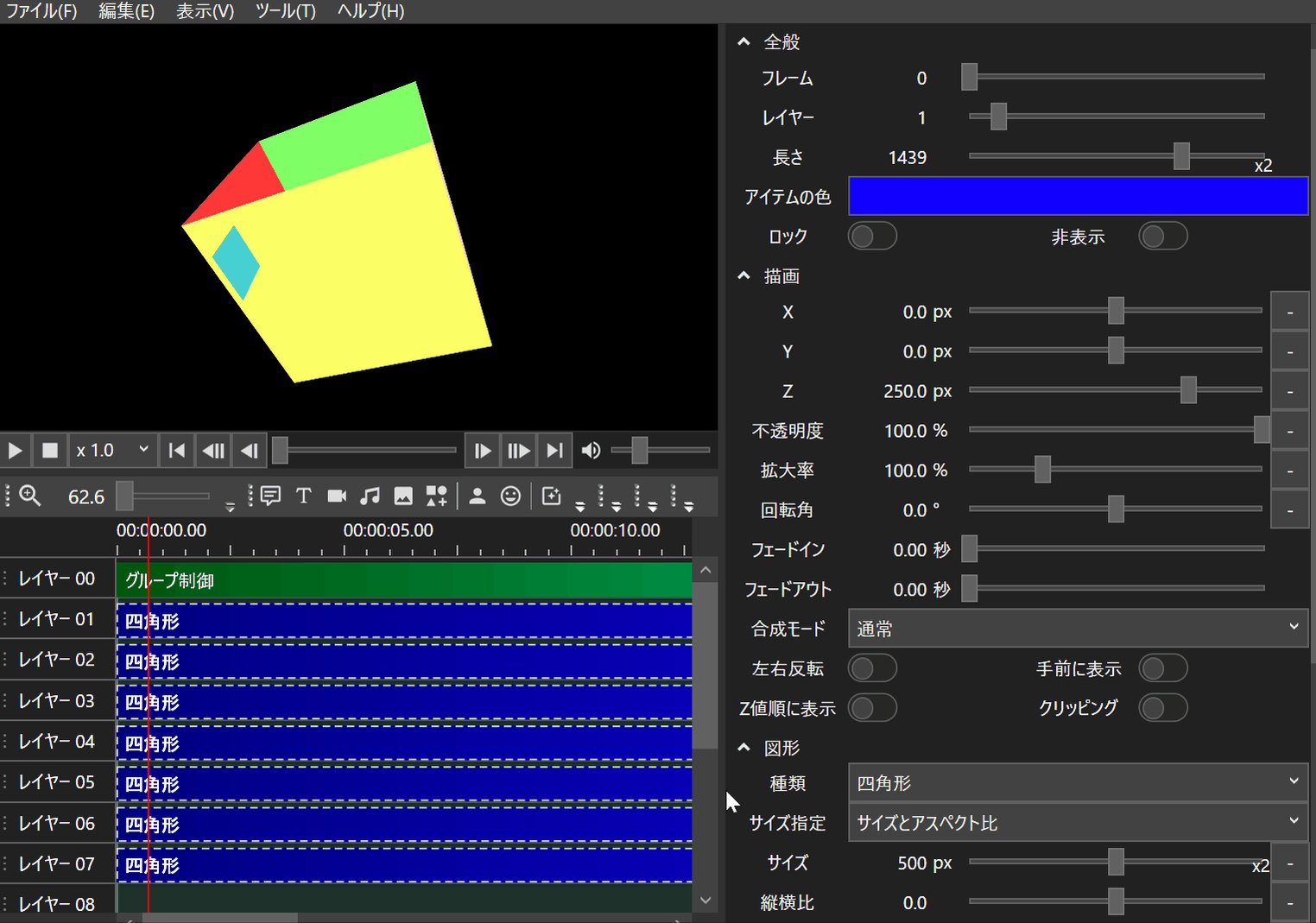Mute audio with the speaker icon
The height and width of the screenshot is (923, 1316).
click(591, 451)
